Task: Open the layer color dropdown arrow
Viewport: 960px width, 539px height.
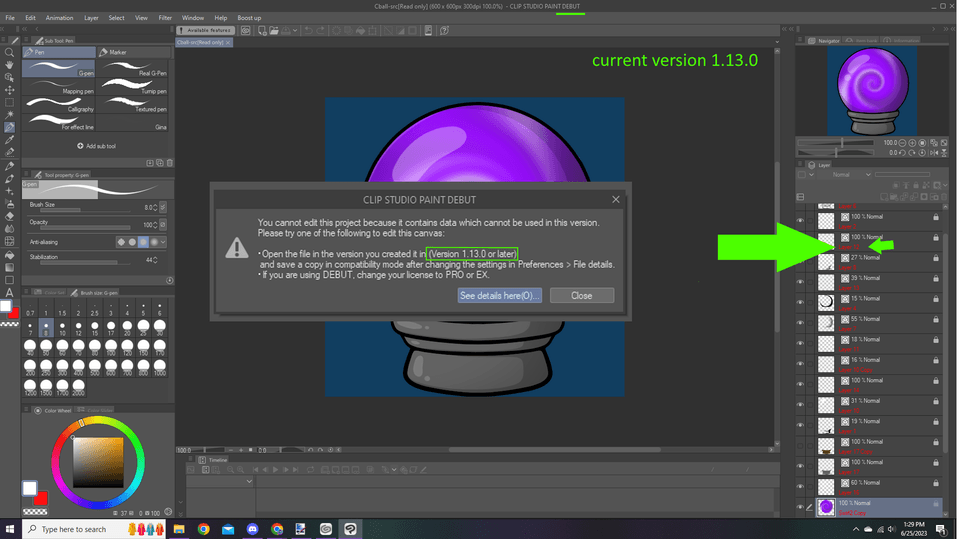Action: [811, 175]
